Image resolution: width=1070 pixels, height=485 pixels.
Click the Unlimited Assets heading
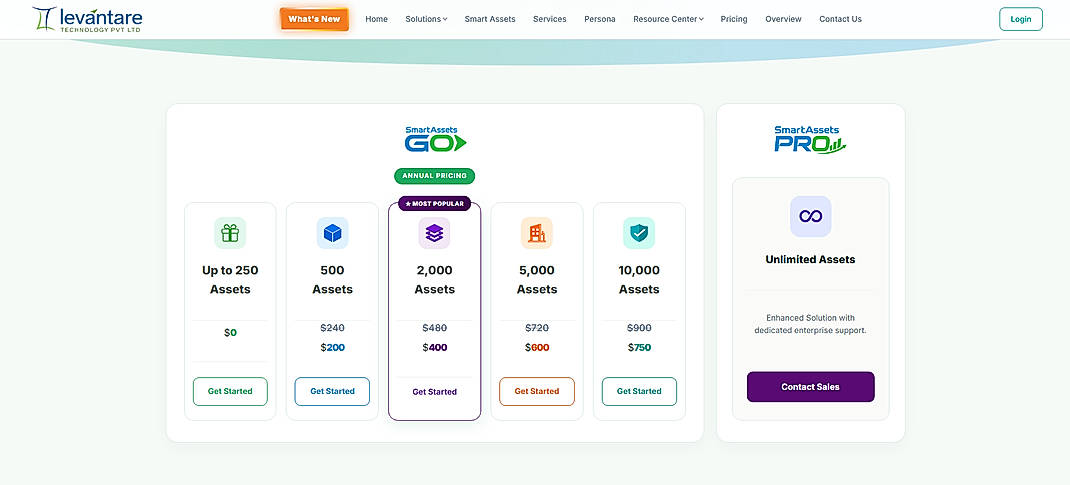click(x=810, y=259)
